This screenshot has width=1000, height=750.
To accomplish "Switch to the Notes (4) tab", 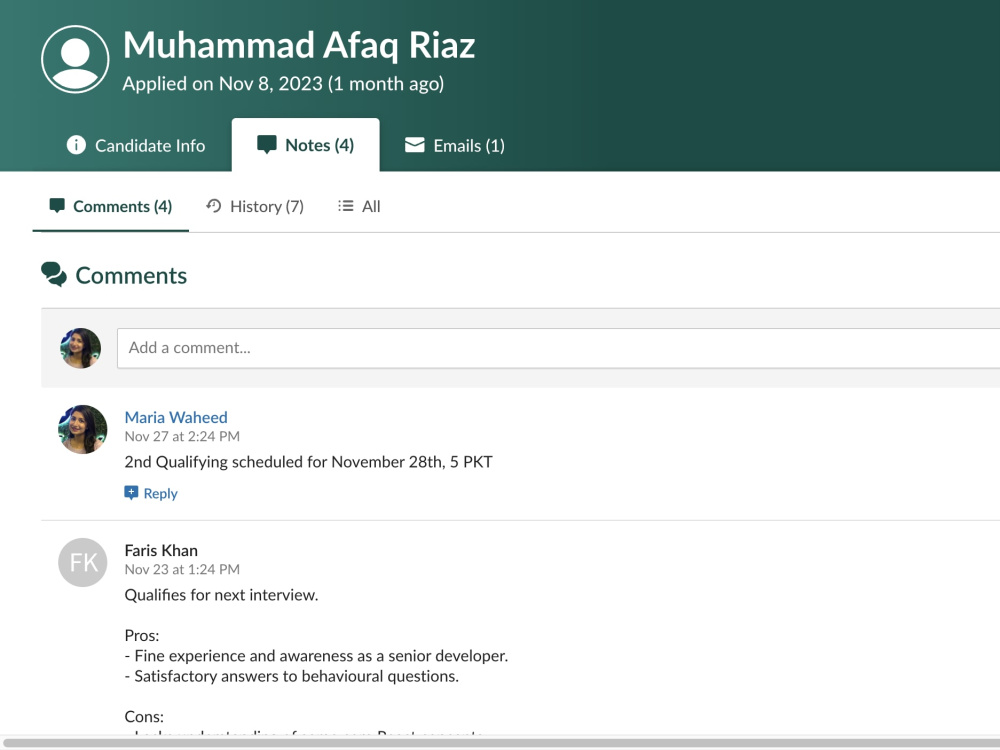I will point(305,145).
